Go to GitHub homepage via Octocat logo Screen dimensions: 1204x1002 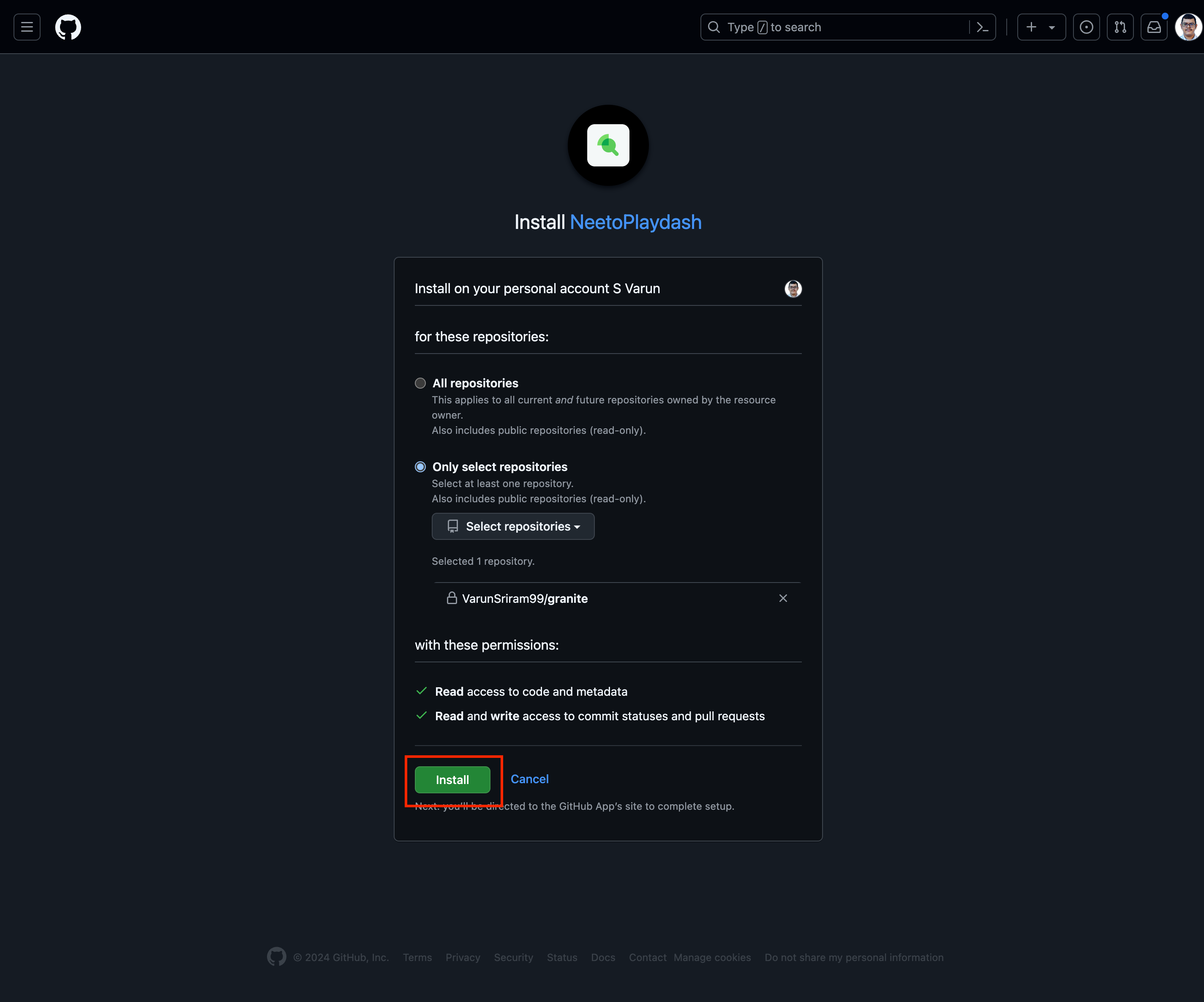point(68,27)
